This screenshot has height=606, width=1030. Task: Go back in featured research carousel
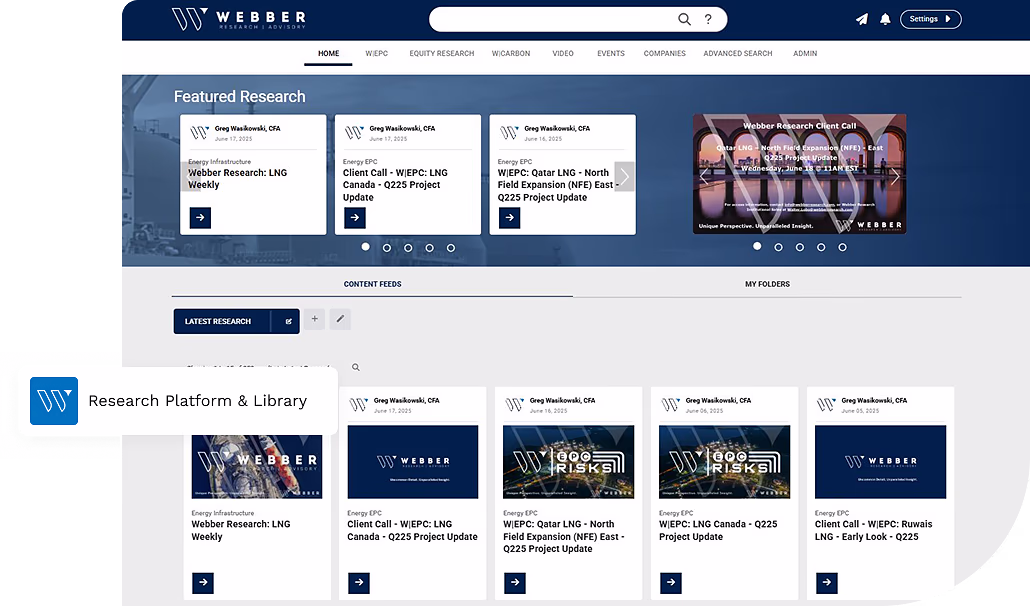point(190,176)
